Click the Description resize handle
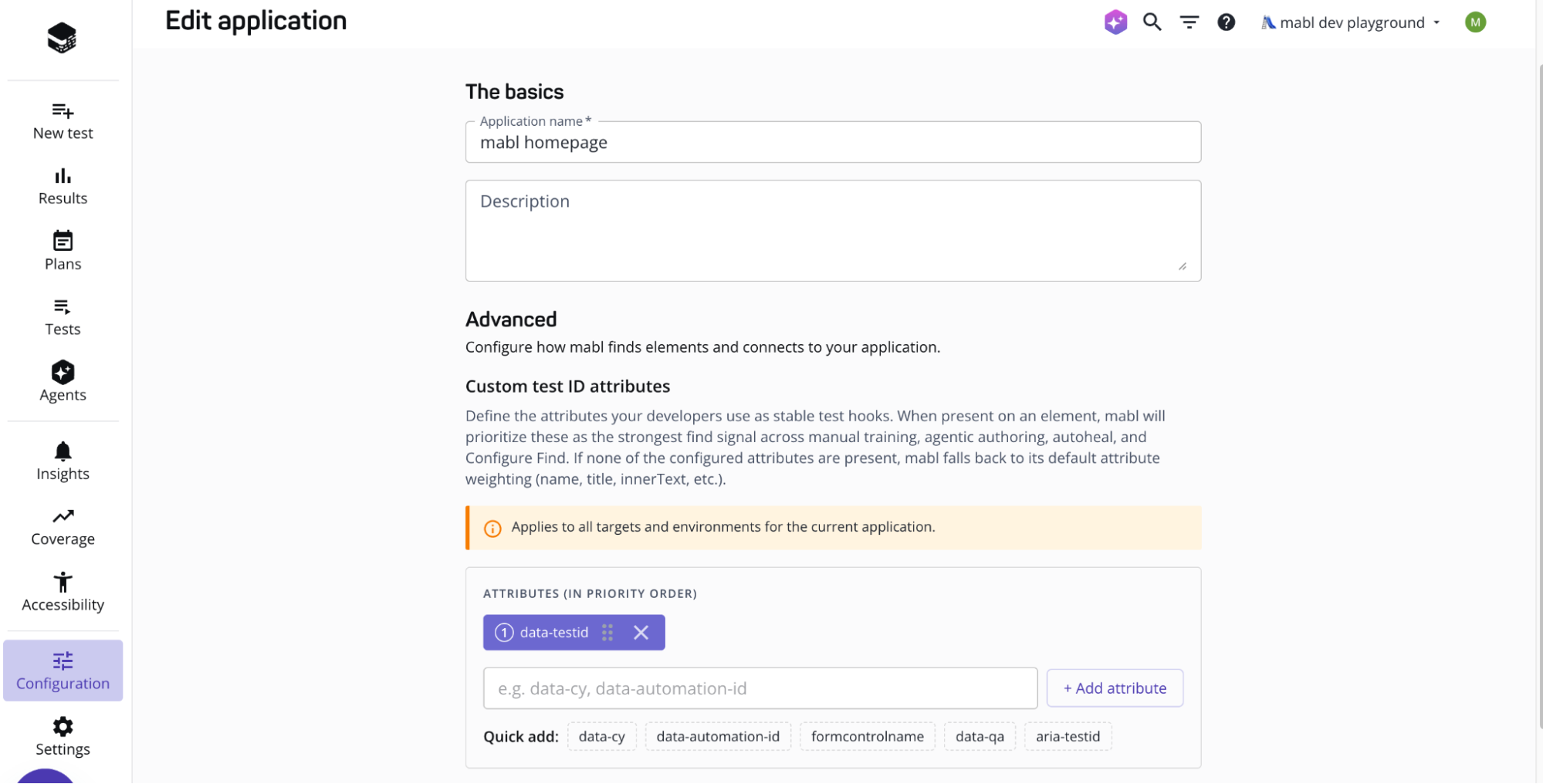This screenshot has height=784, width=1543. 1183,266
